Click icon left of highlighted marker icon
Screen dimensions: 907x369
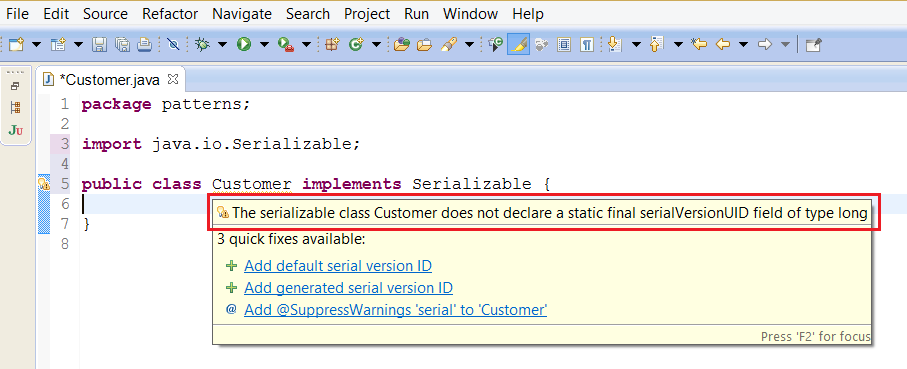(x=495, y=44)
